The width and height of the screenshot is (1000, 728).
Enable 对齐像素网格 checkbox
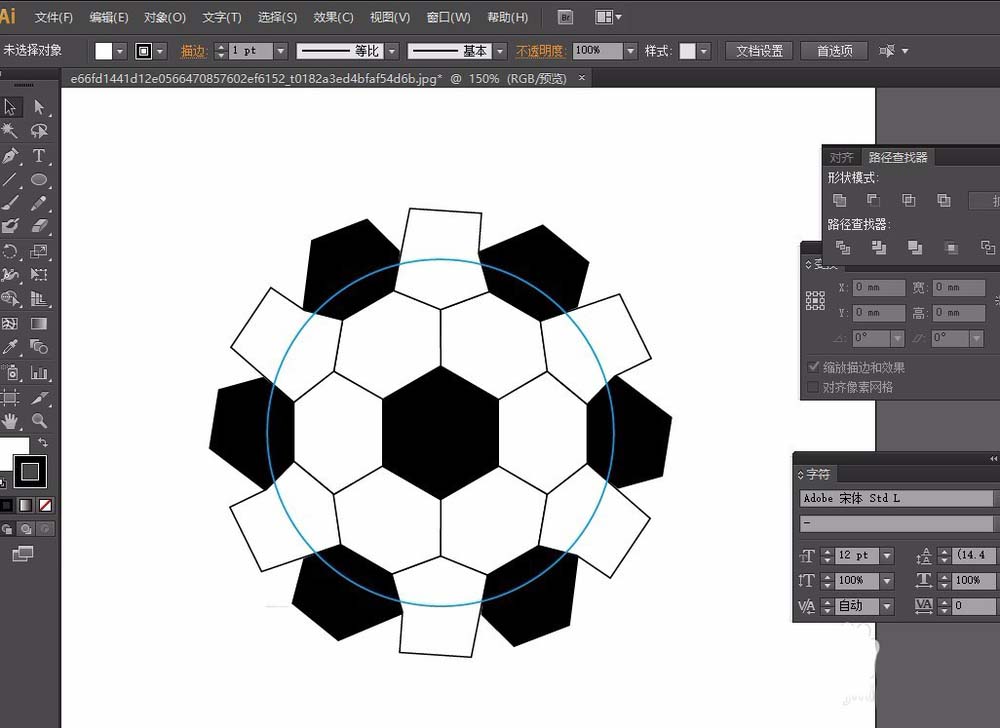(x=813, y=387)
